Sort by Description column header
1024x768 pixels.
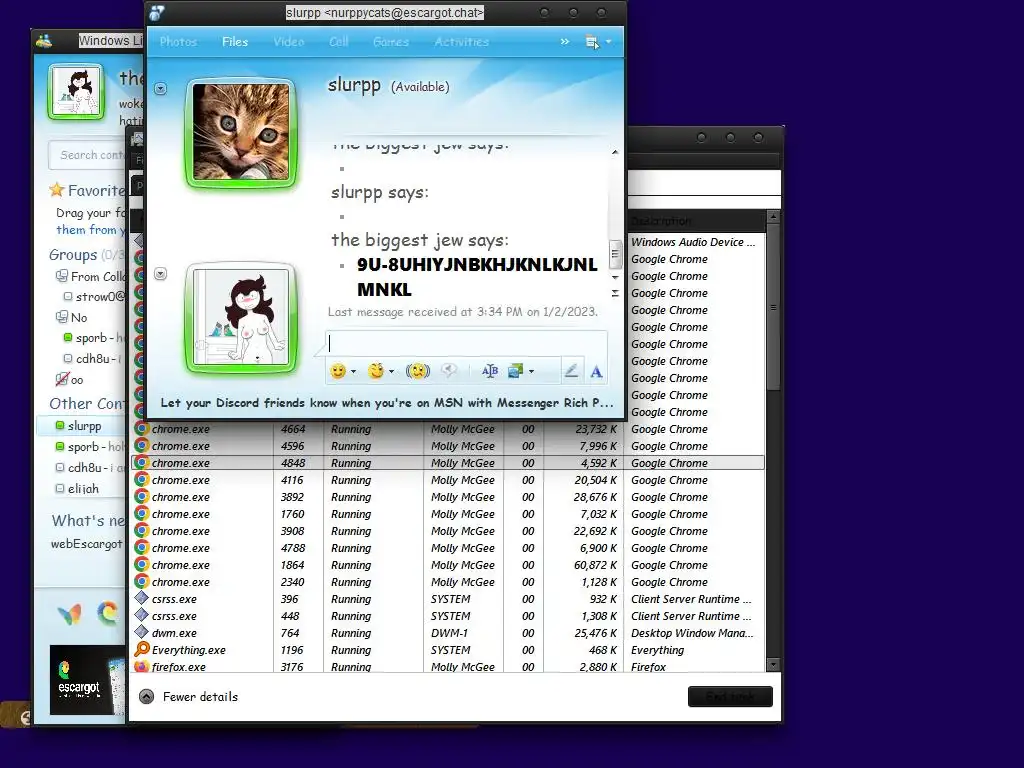695,221
